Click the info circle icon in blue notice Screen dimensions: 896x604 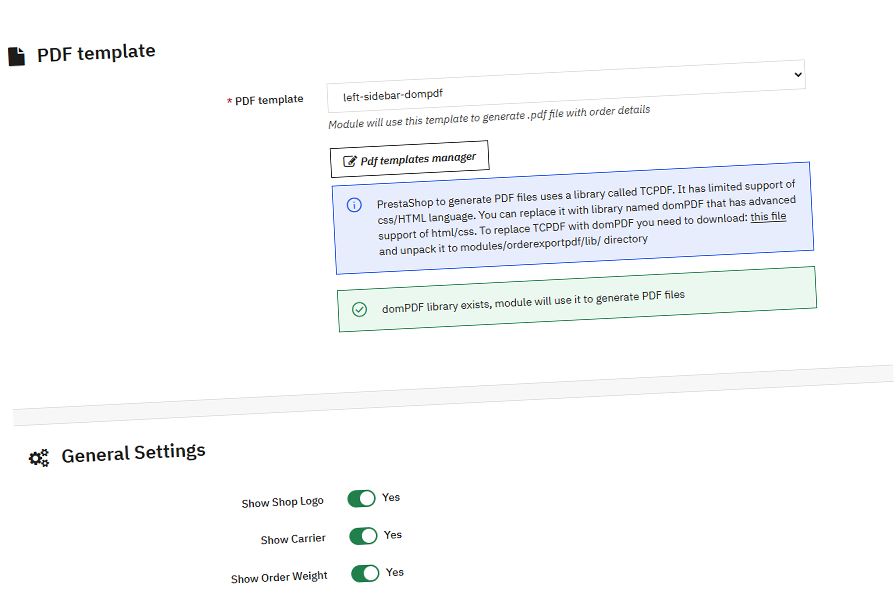pyautogui.click(x=354, y=205)
